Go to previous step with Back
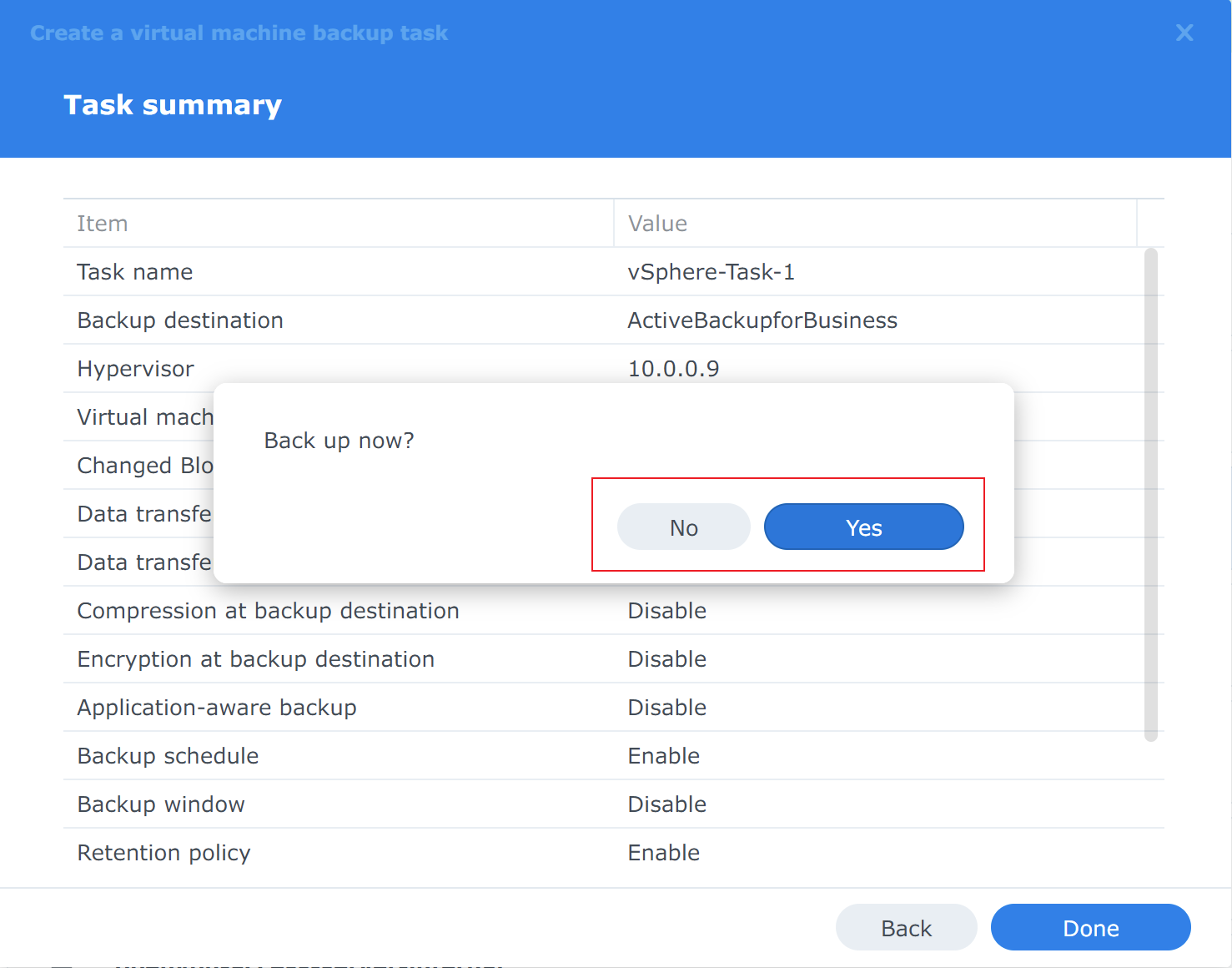The image size is (1232, 968). coord(906,928)
